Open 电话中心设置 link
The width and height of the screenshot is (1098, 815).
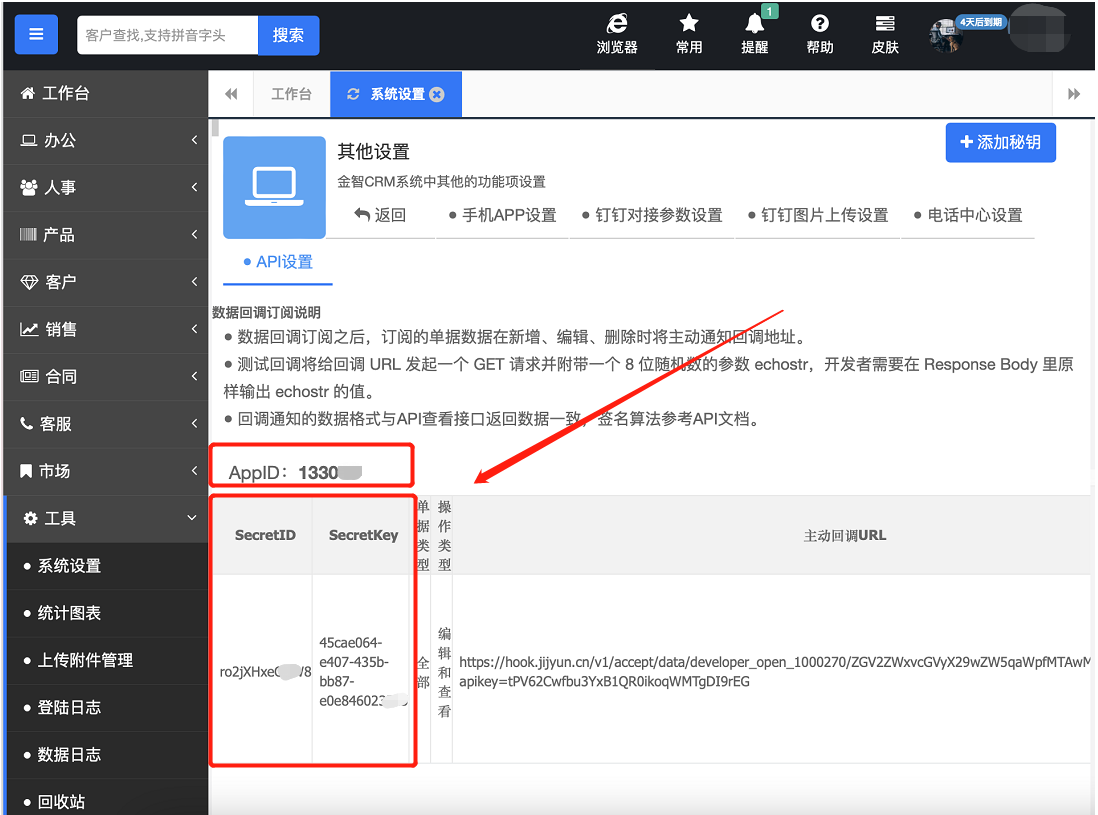(968, 215)
